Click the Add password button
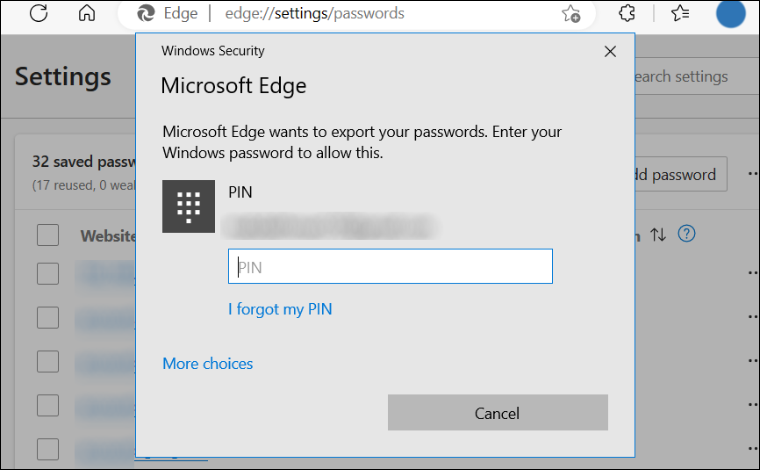The width and height of the screenshot is (760, 470). (x=680, y=174)
